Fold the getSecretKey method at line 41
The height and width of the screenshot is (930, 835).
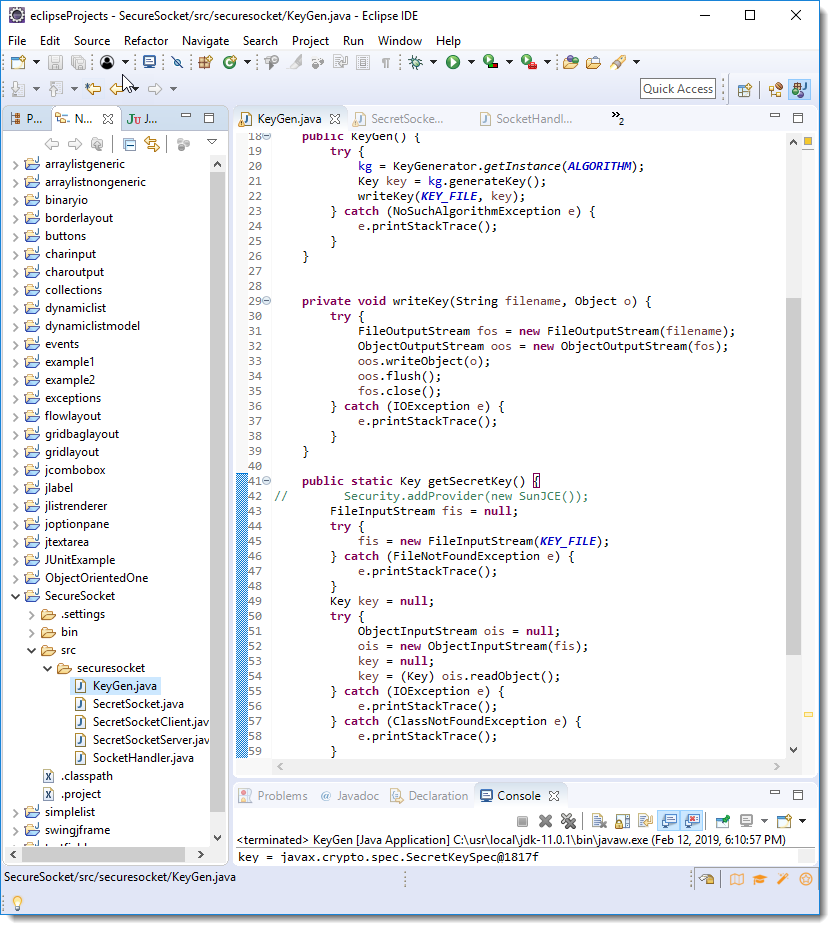click(x=267, y=480)
